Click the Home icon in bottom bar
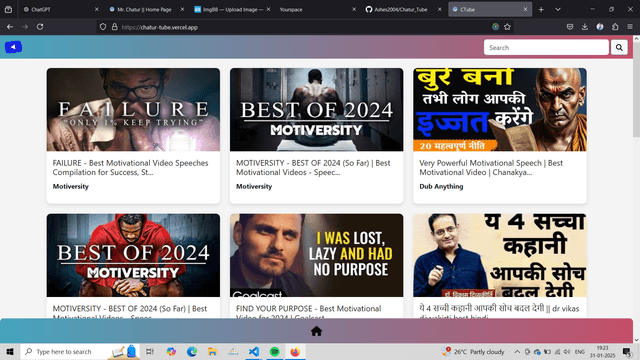Image resolution: width=640 pixels, height=360 pixels. [x=316, y=331]
